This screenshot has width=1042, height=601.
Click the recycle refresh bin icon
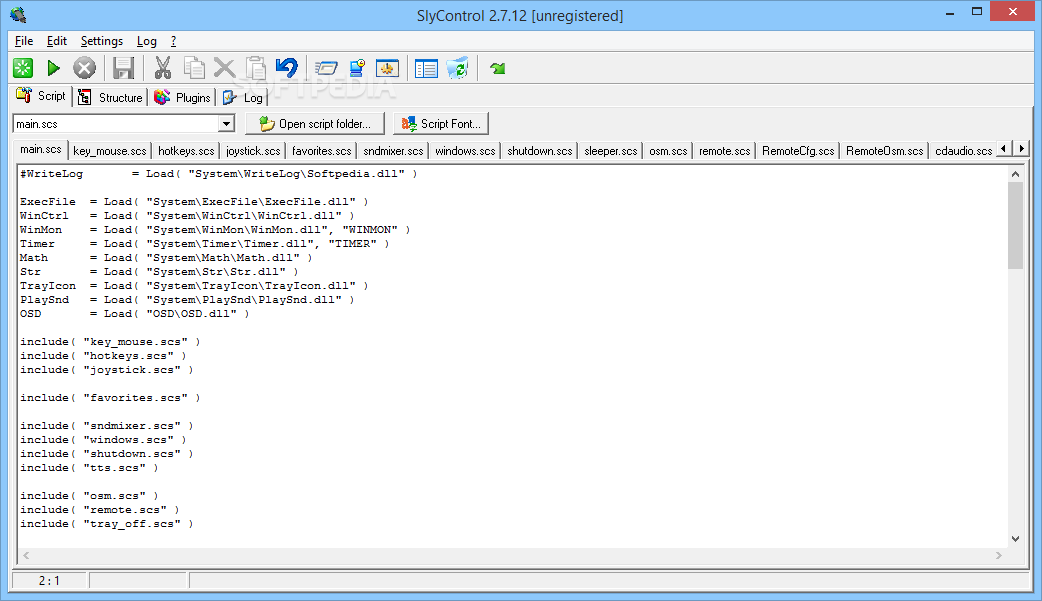457,68
